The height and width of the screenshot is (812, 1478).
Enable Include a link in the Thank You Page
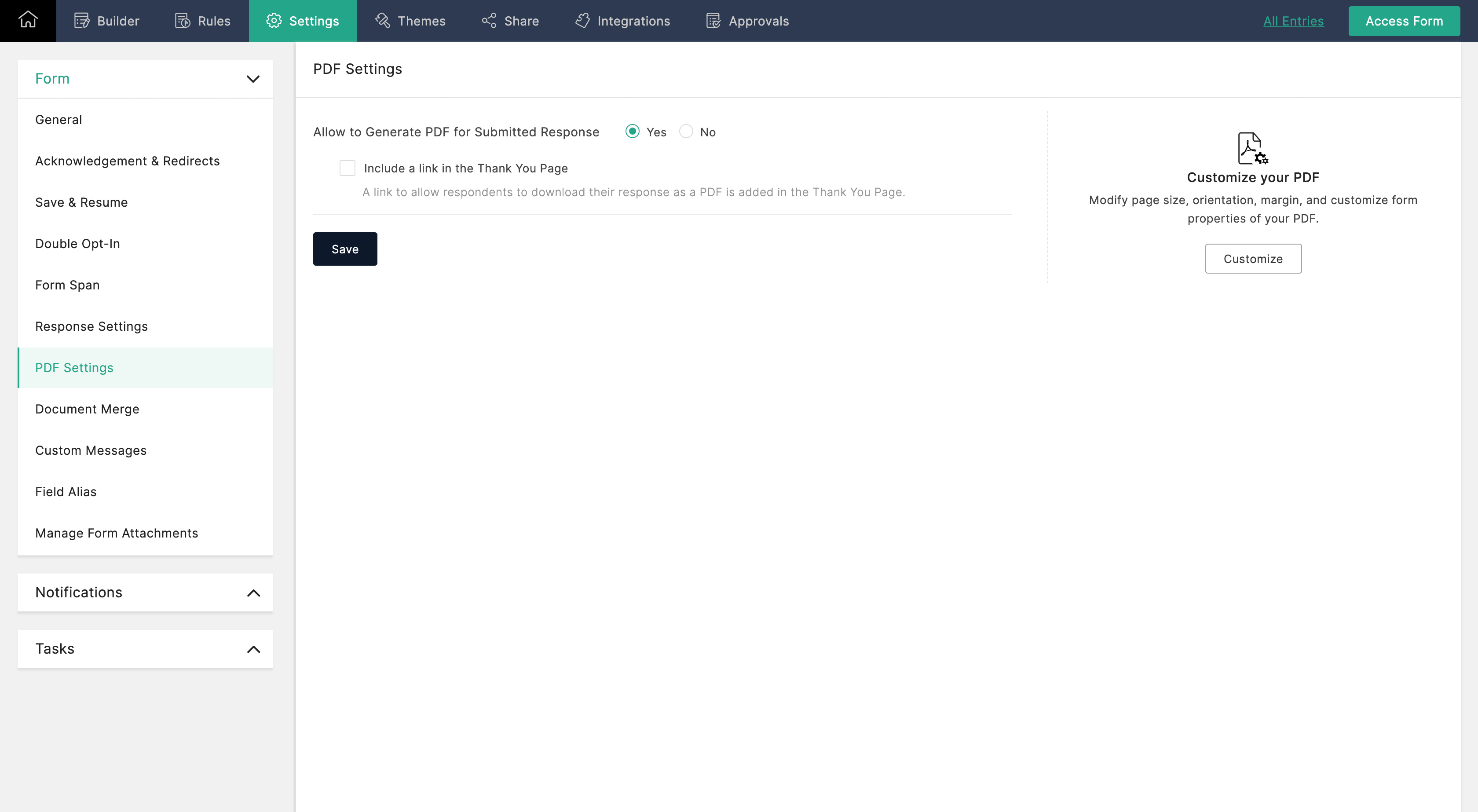pos(348,168)
